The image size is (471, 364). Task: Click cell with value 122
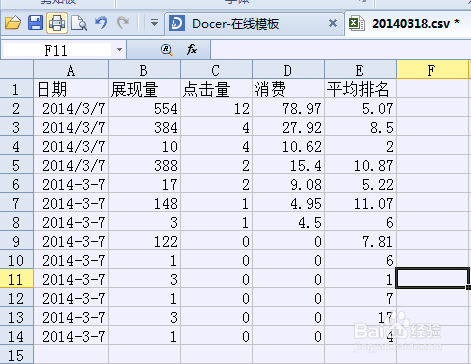pos(144,241)
